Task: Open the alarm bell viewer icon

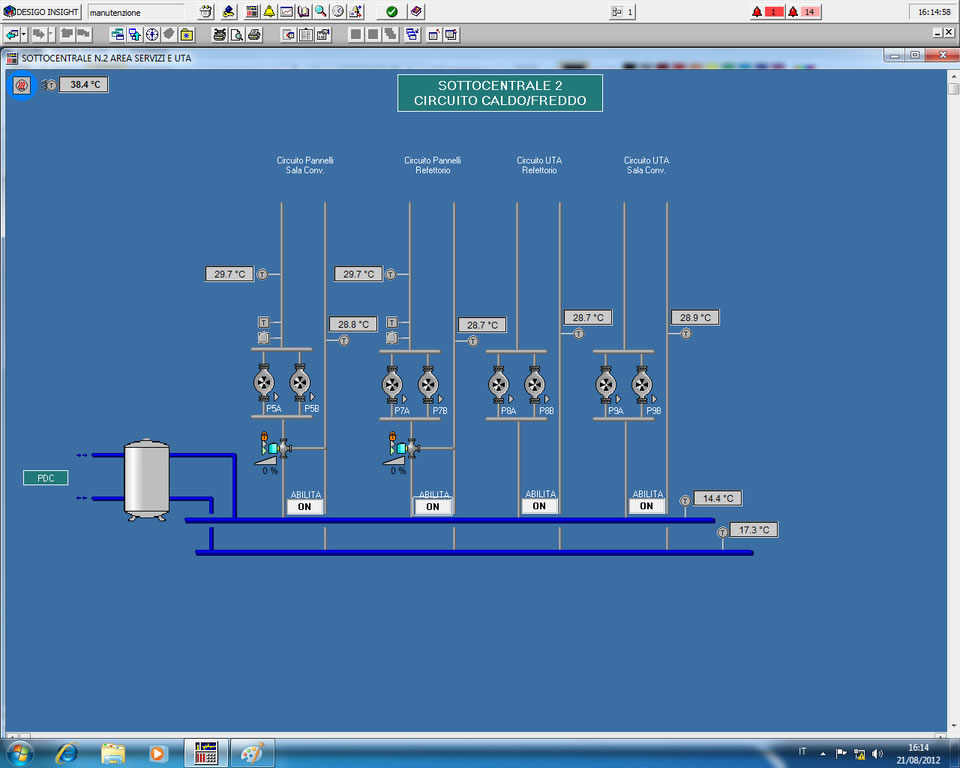Action: (x=269, y=12)
